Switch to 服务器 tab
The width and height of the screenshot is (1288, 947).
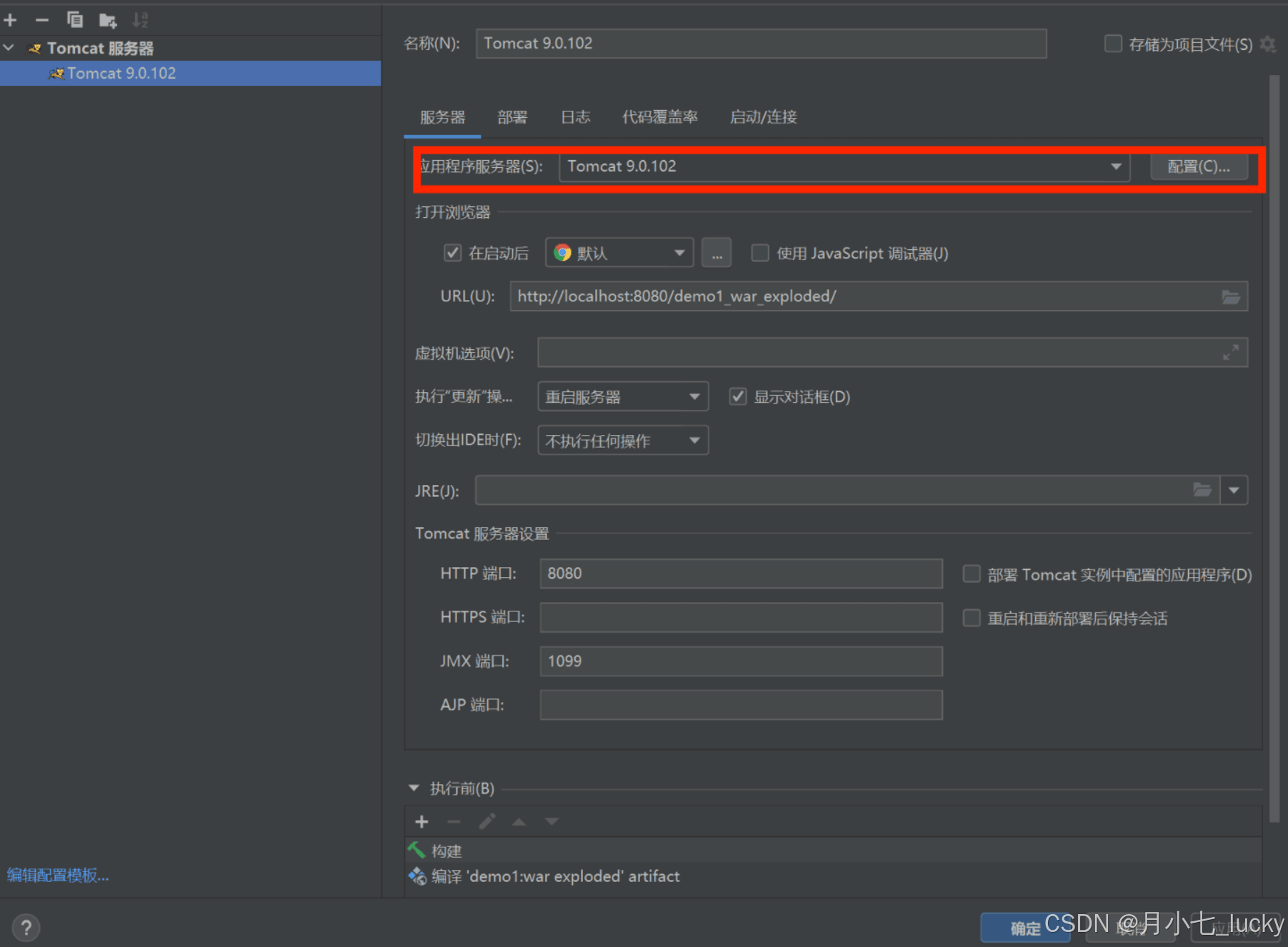(x=442, y=117)
